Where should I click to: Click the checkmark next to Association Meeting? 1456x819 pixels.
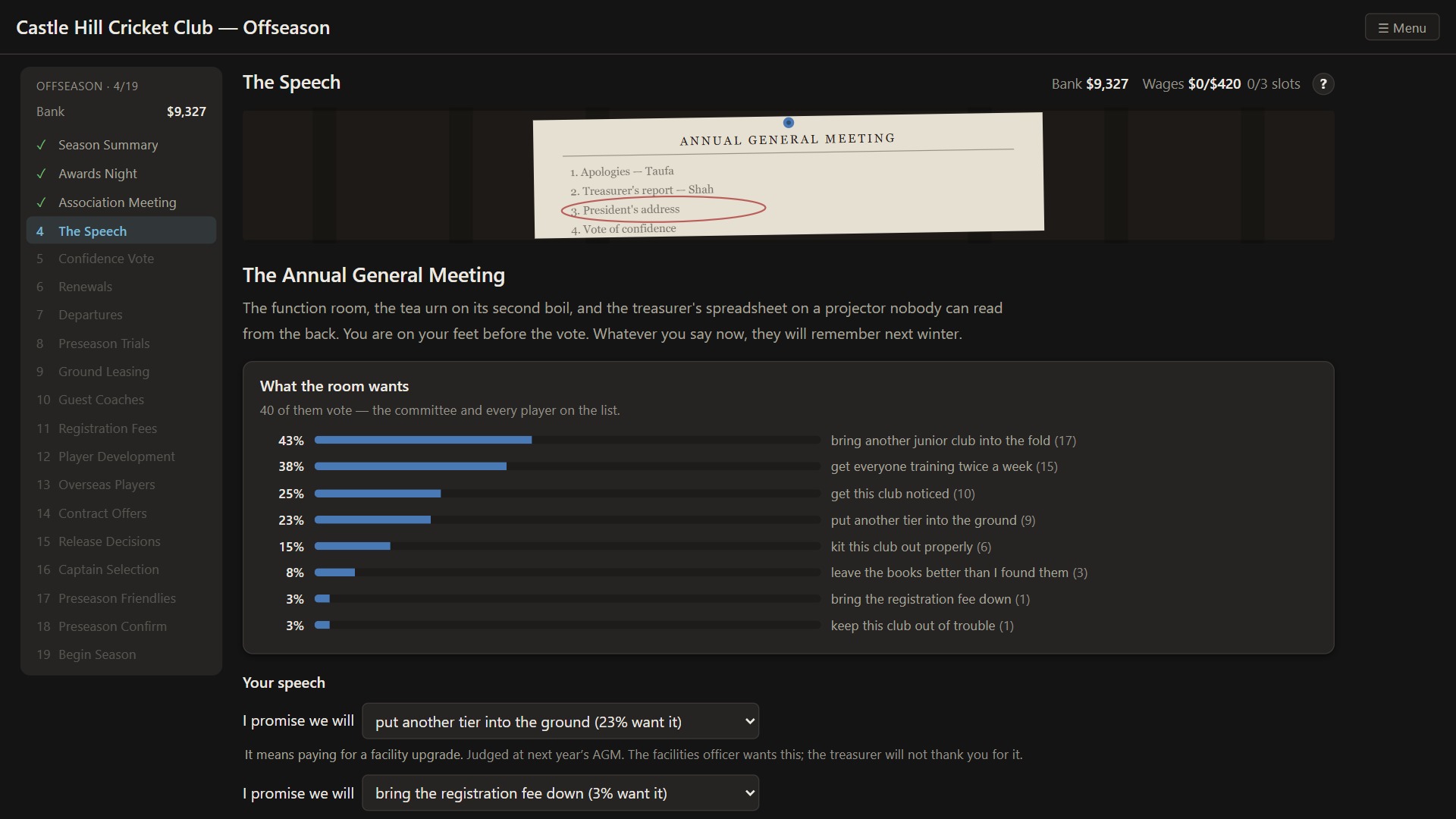42,202
